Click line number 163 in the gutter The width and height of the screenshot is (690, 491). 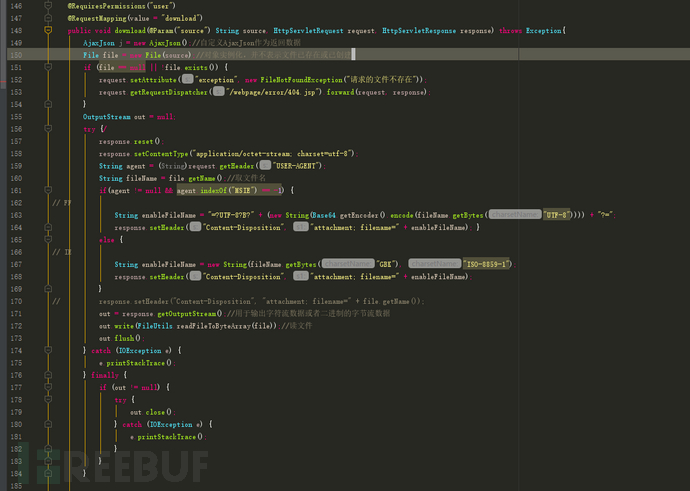[16, 215]
